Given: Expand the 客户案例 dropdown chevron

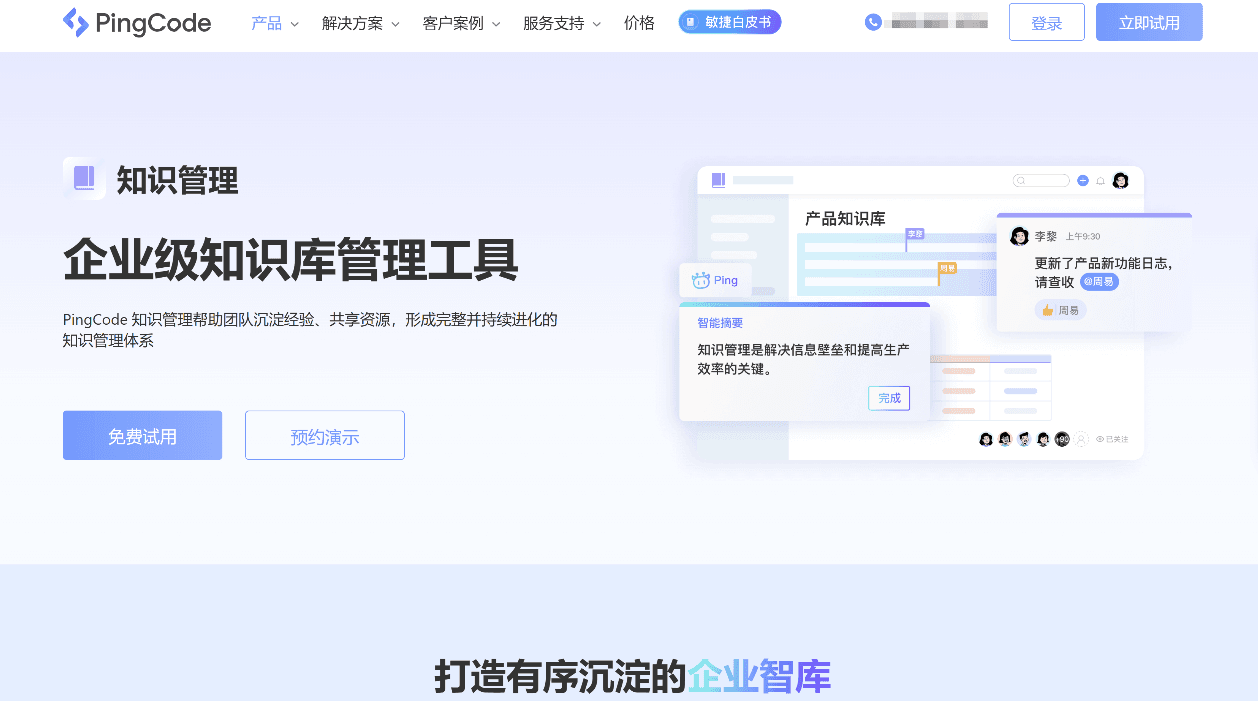Looking at the screenshot, I should coord(496,24).
